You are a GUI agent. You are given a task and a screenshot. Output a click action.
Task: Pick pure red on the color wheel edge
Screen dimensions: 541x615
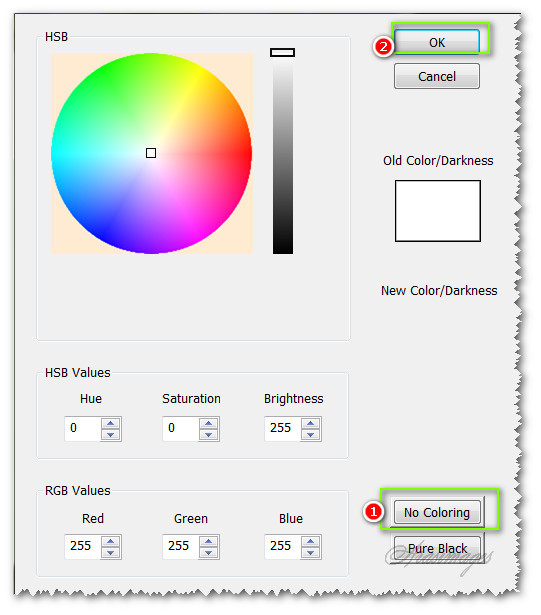pos(249,153)
